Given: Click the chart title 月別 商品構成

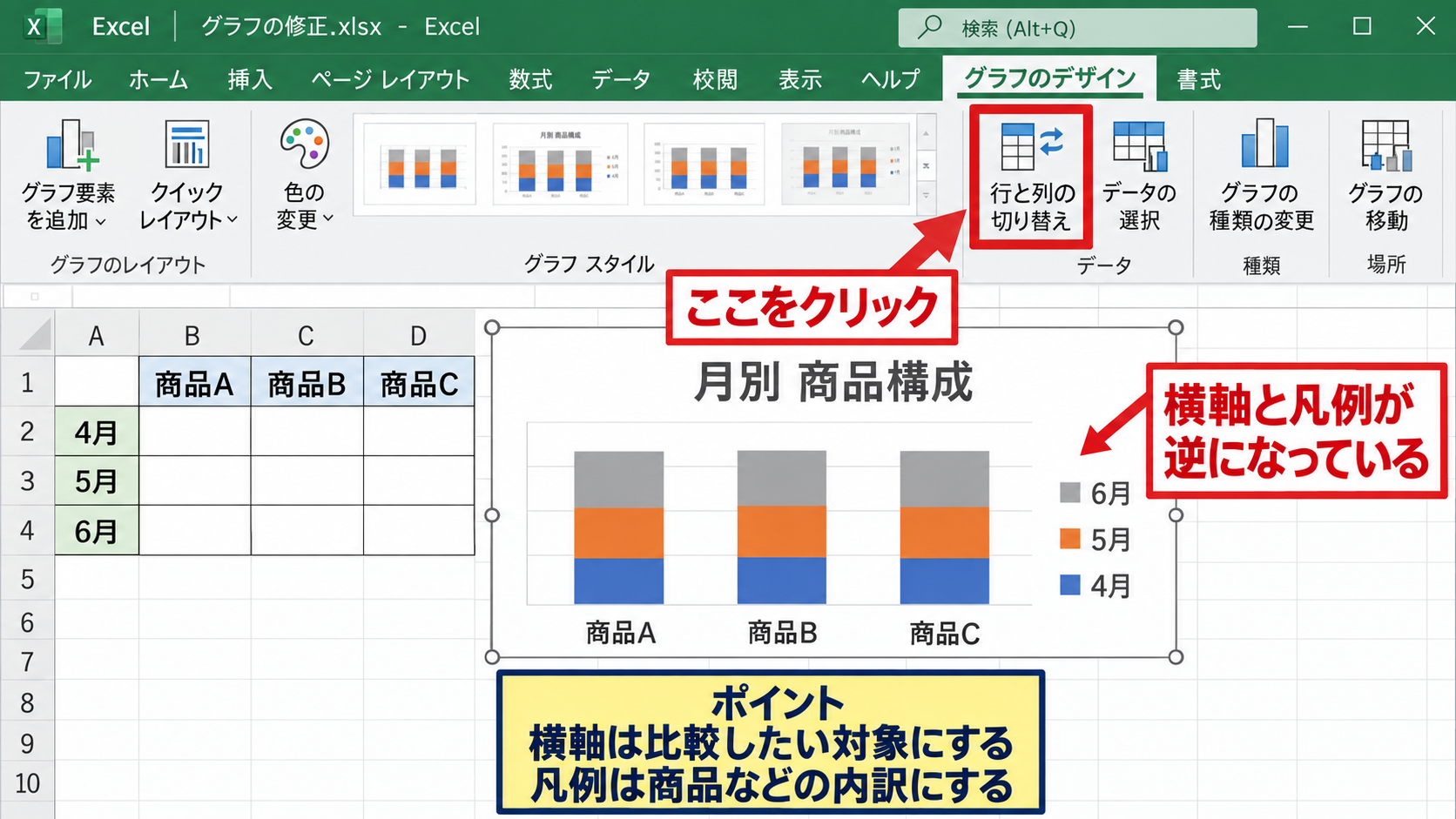Looking at the screenshot, I should click(x=832, y=382).
